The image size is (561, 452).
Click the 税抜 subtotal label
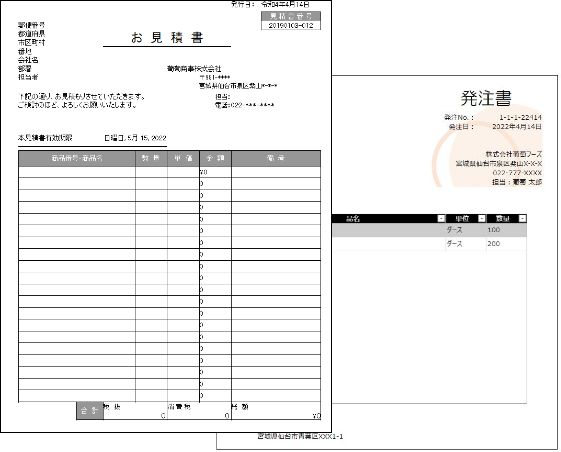pyautogui.click(x=112, y=407)
